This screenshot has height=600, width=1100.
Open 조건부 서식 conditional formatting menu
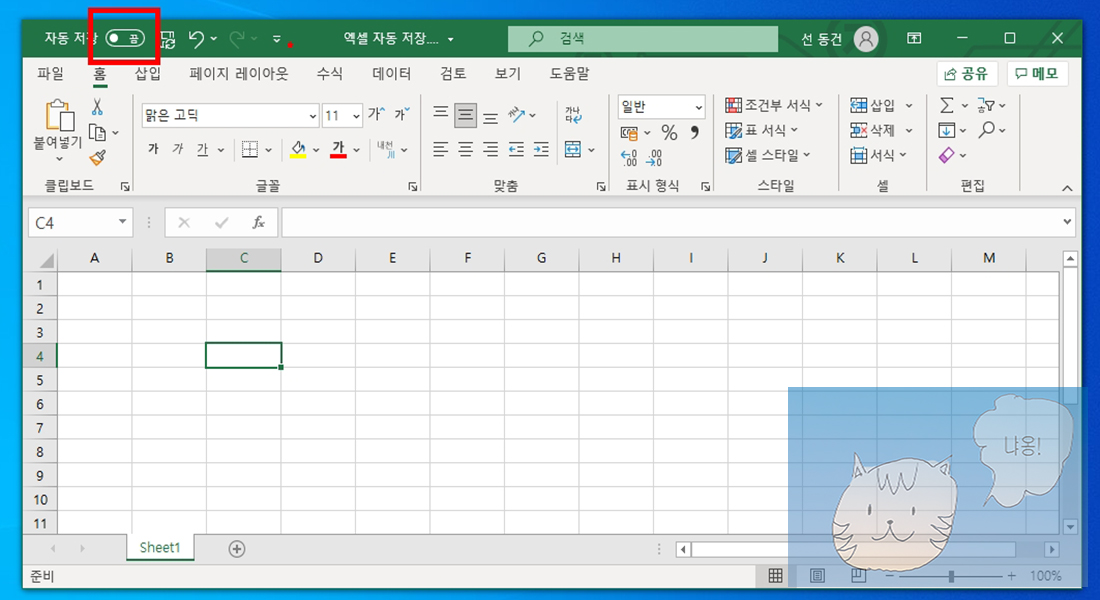(x=773, y=105)
